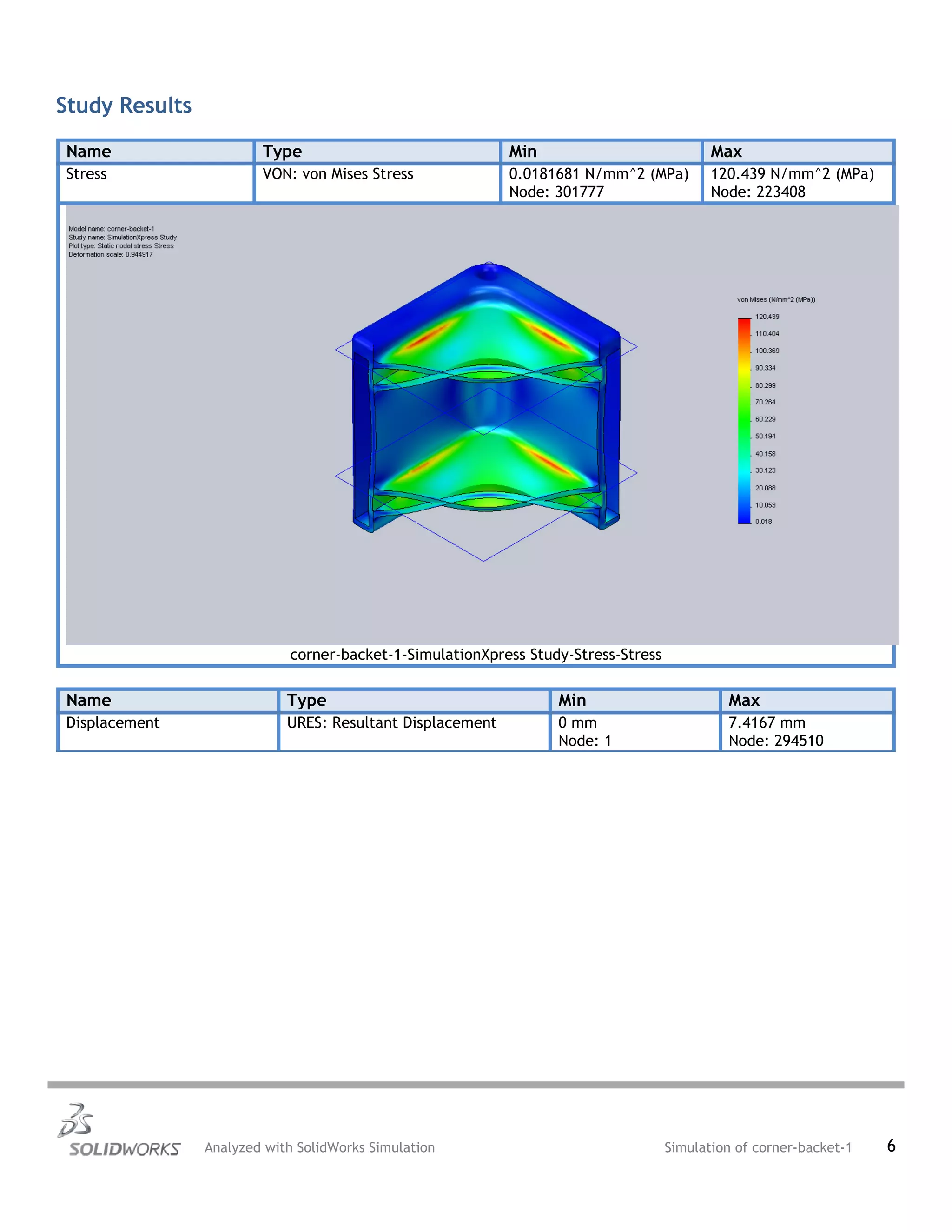This screenshot has height=1232, width=952.
Task: Click 'Simulation of corner-backet-1' footer text
Action: pyautogui.click(x=758, y=1147)
